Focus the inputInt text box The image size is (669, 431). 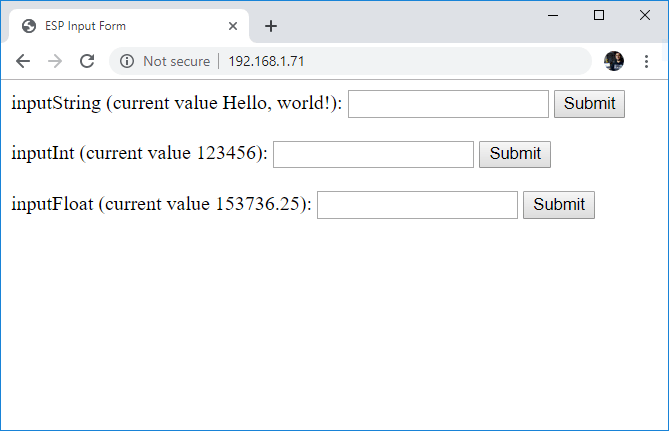point(373,154)
